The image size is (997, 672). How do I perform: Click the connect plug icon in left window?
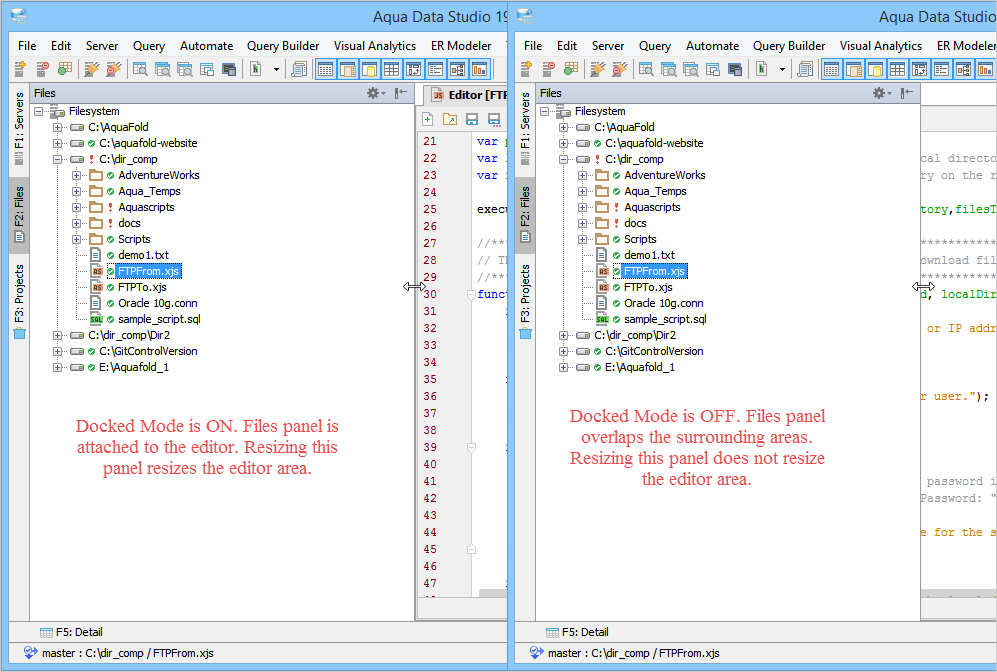[x=92, y=69]
